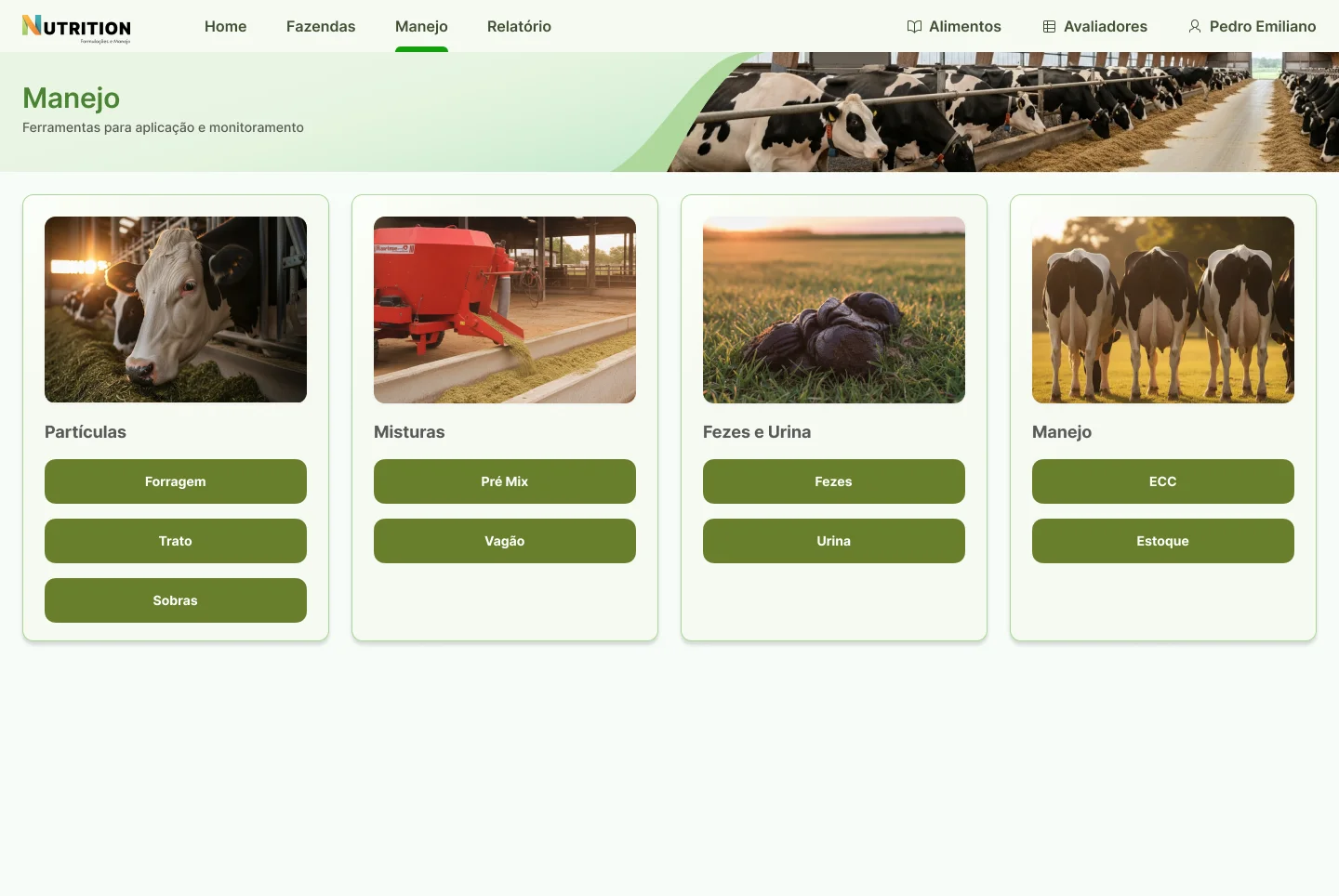Screen dimensions: 1339x896
Task: Open the Forragem tool
Action: click(176, 481)
